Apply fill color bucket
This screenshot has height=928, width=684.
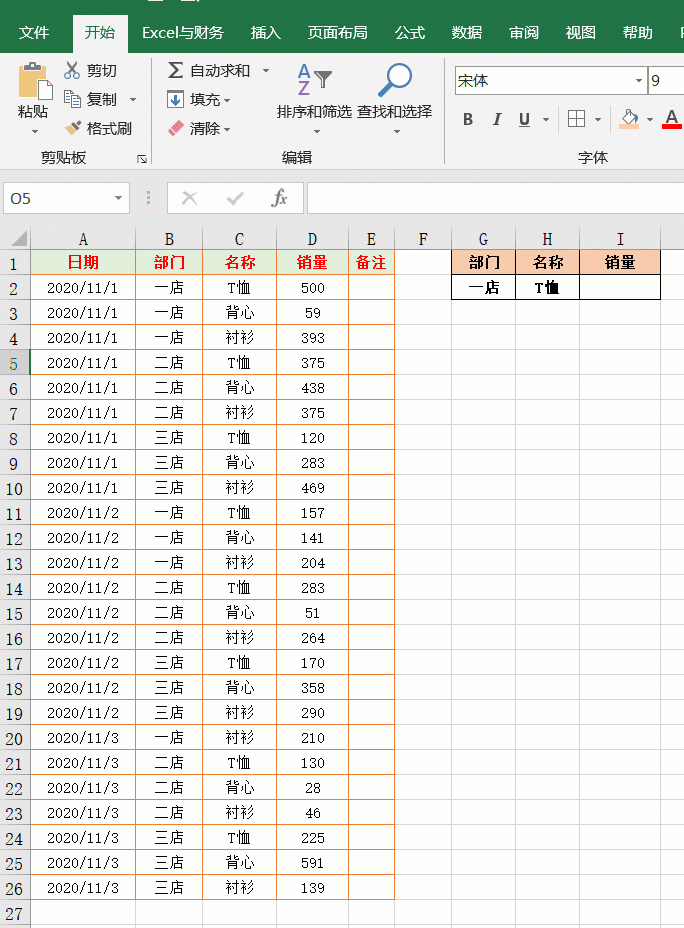click(x=629, y=119)
